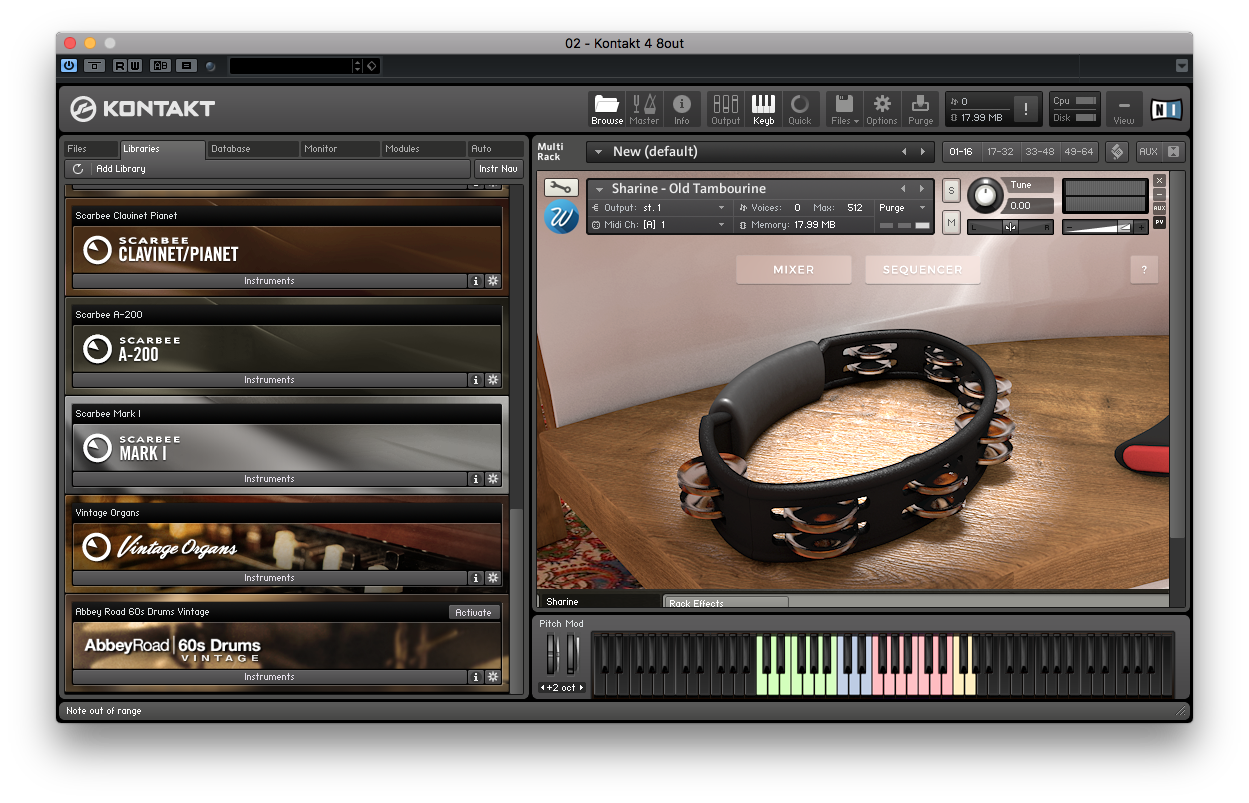
Task: Show rack page 17-32
Action: [x=1000, y=152]
